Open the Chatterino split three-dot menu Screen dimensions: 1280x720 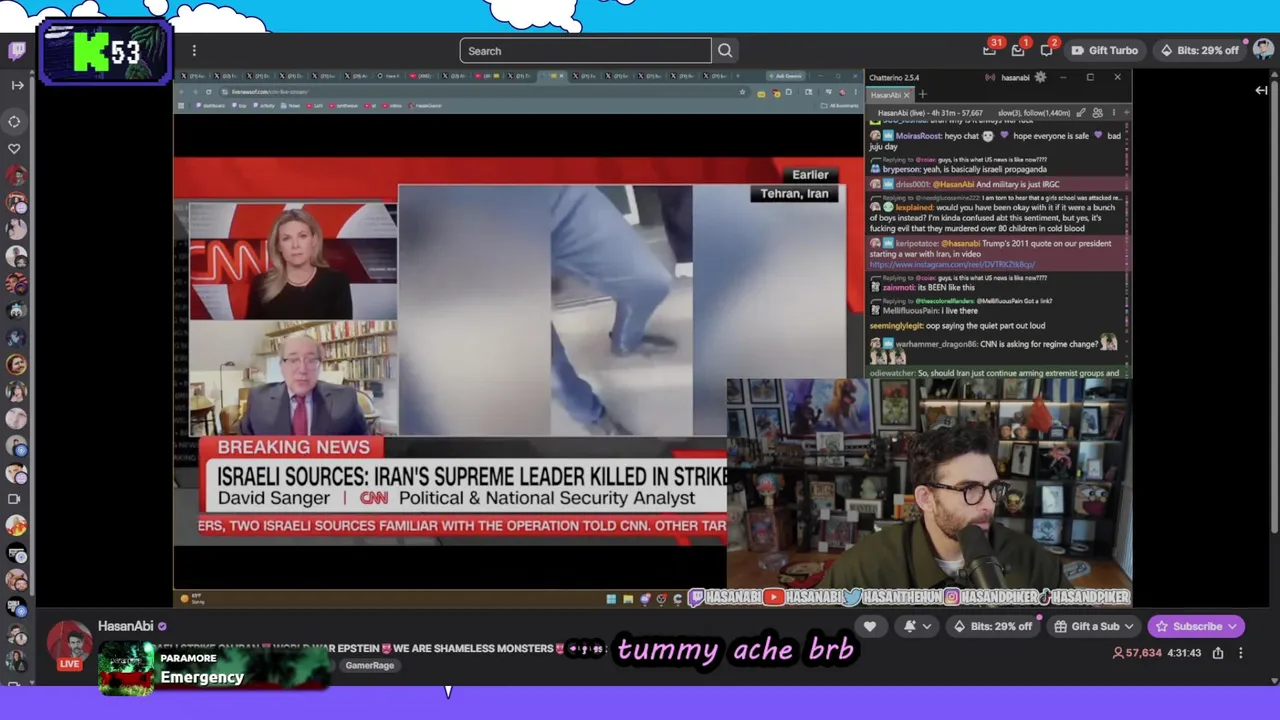[1113, 113]
